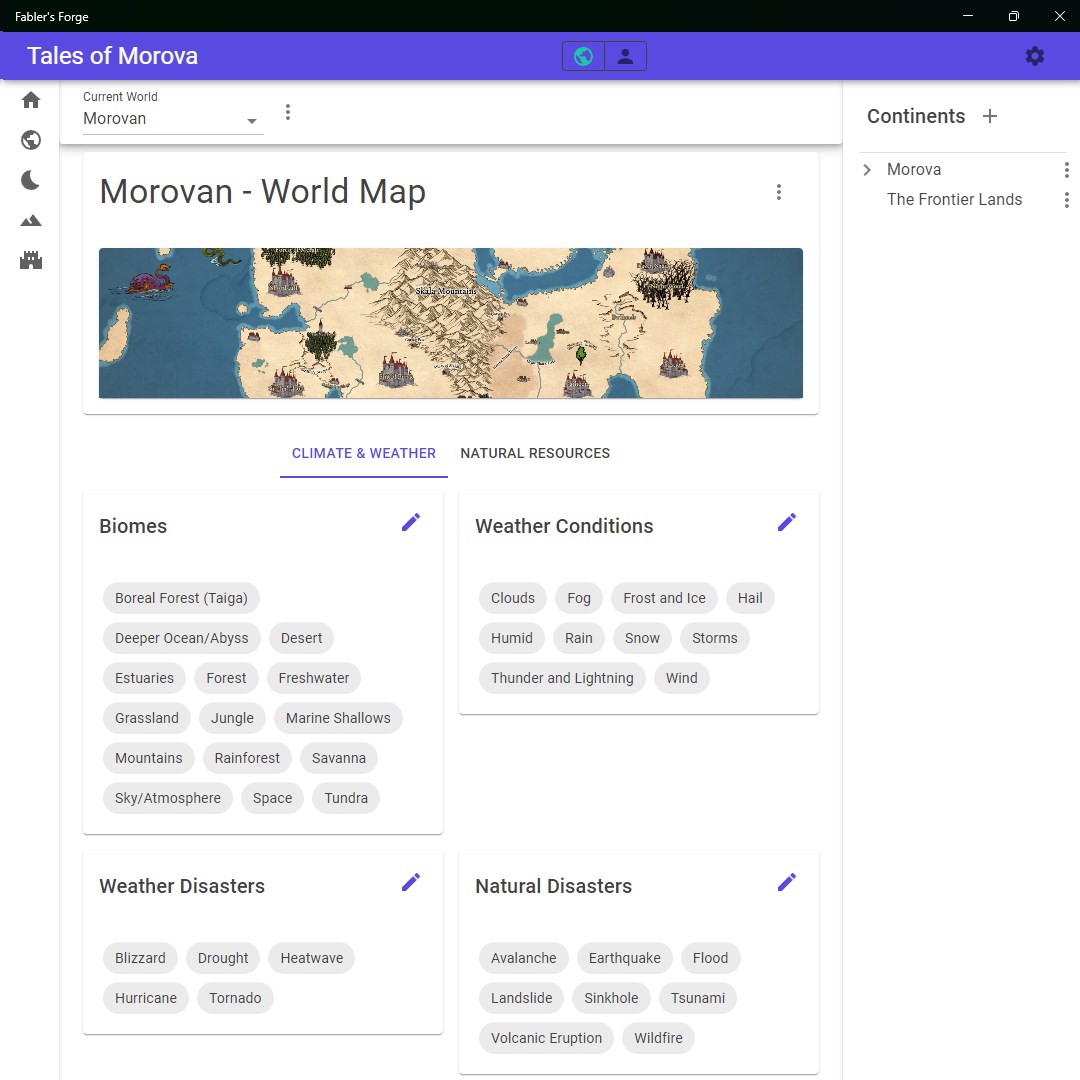Open the Morova options menu
The height and width of the screenshot is (1080, 1080).
[1066, 169]
